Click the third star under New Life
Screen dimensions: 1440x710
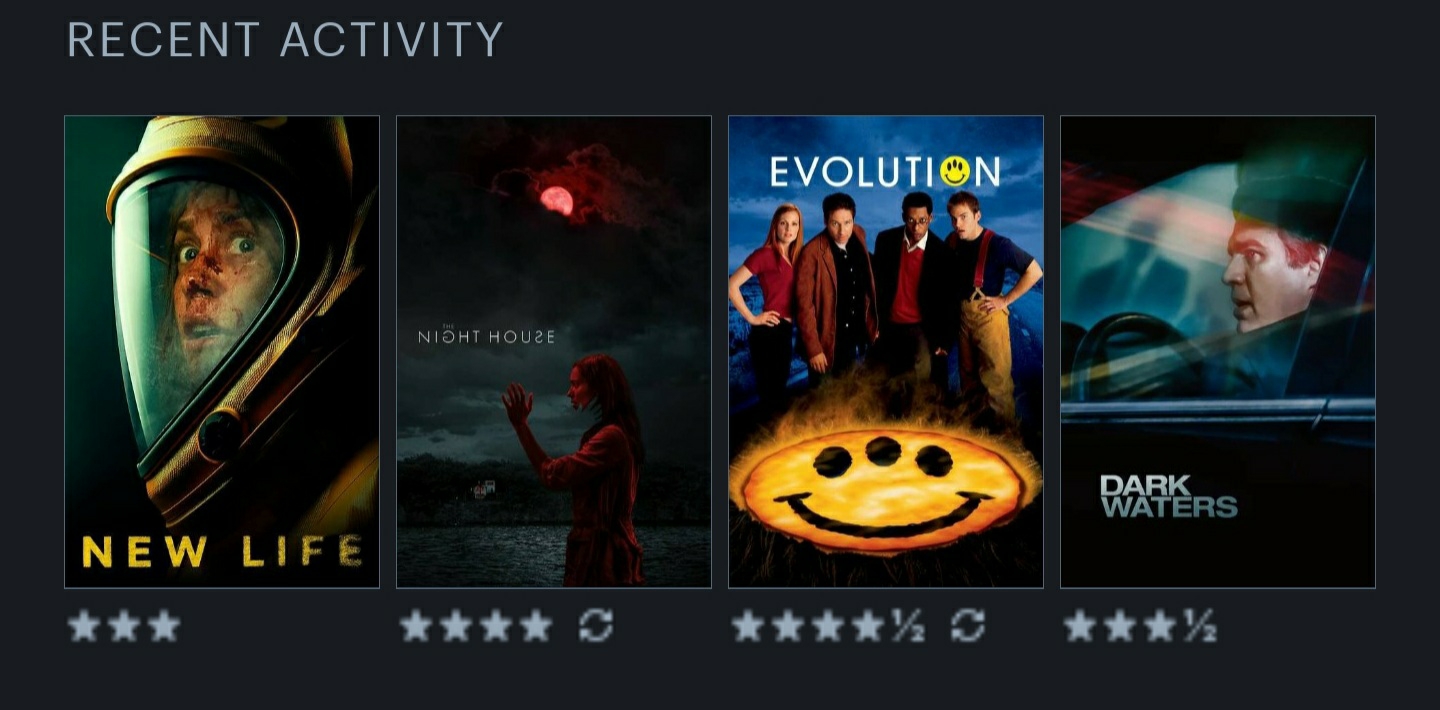tap(163, 627)
